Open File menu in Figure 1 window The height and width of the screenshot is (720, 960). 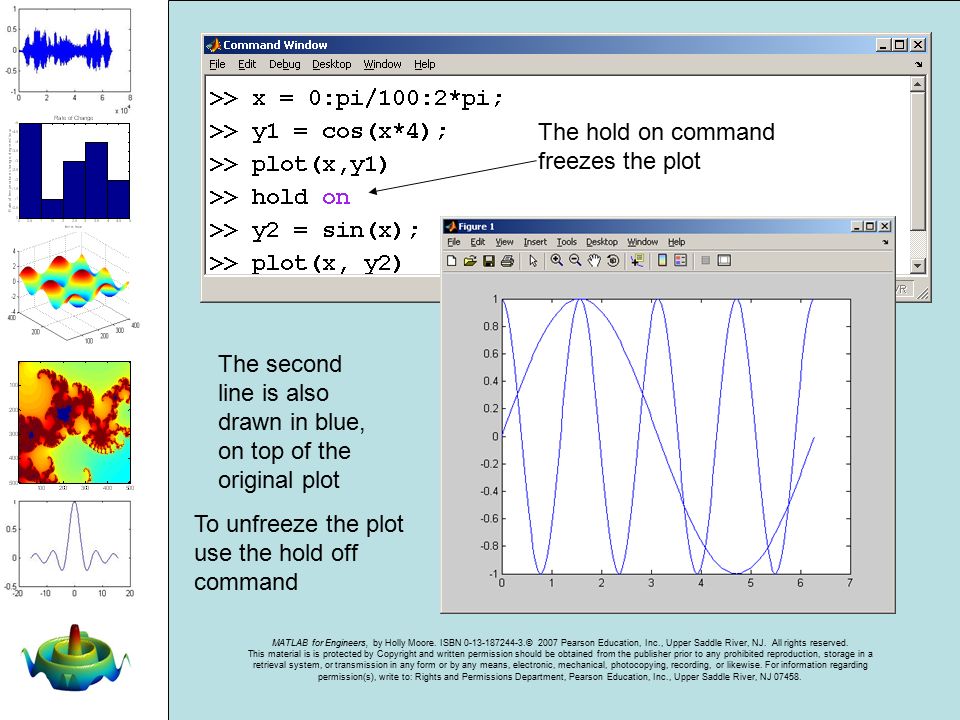[454, 242]
